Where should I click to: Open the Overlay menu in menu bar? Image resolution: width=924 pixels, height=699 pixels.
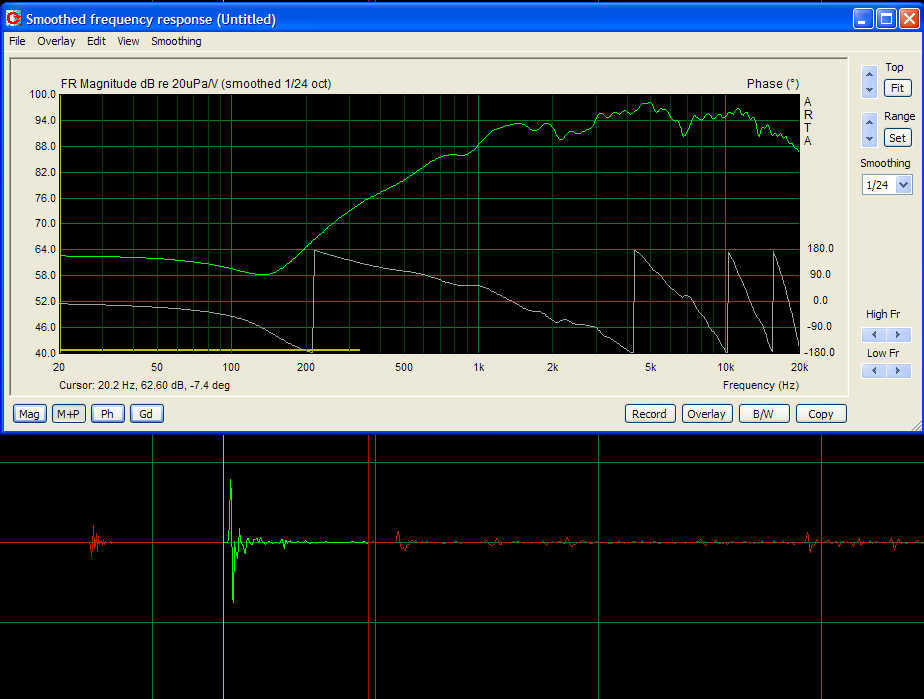(56, 41)
